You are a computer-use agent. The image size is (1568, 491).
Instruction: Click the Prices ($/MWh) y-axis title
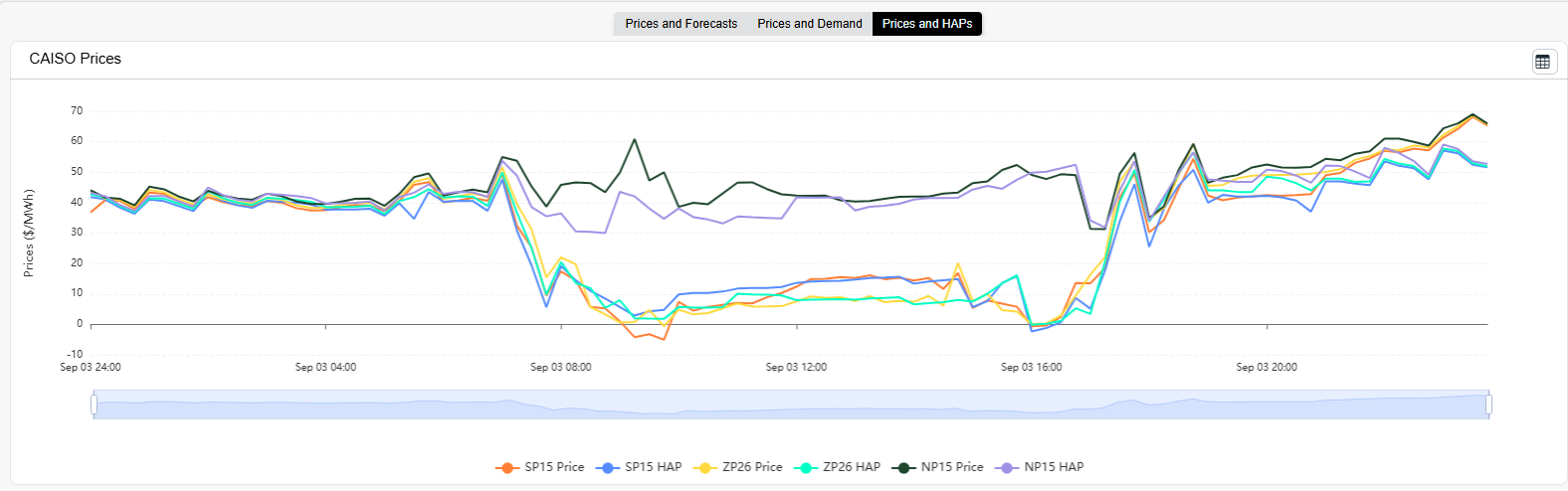tap(29, 233)
